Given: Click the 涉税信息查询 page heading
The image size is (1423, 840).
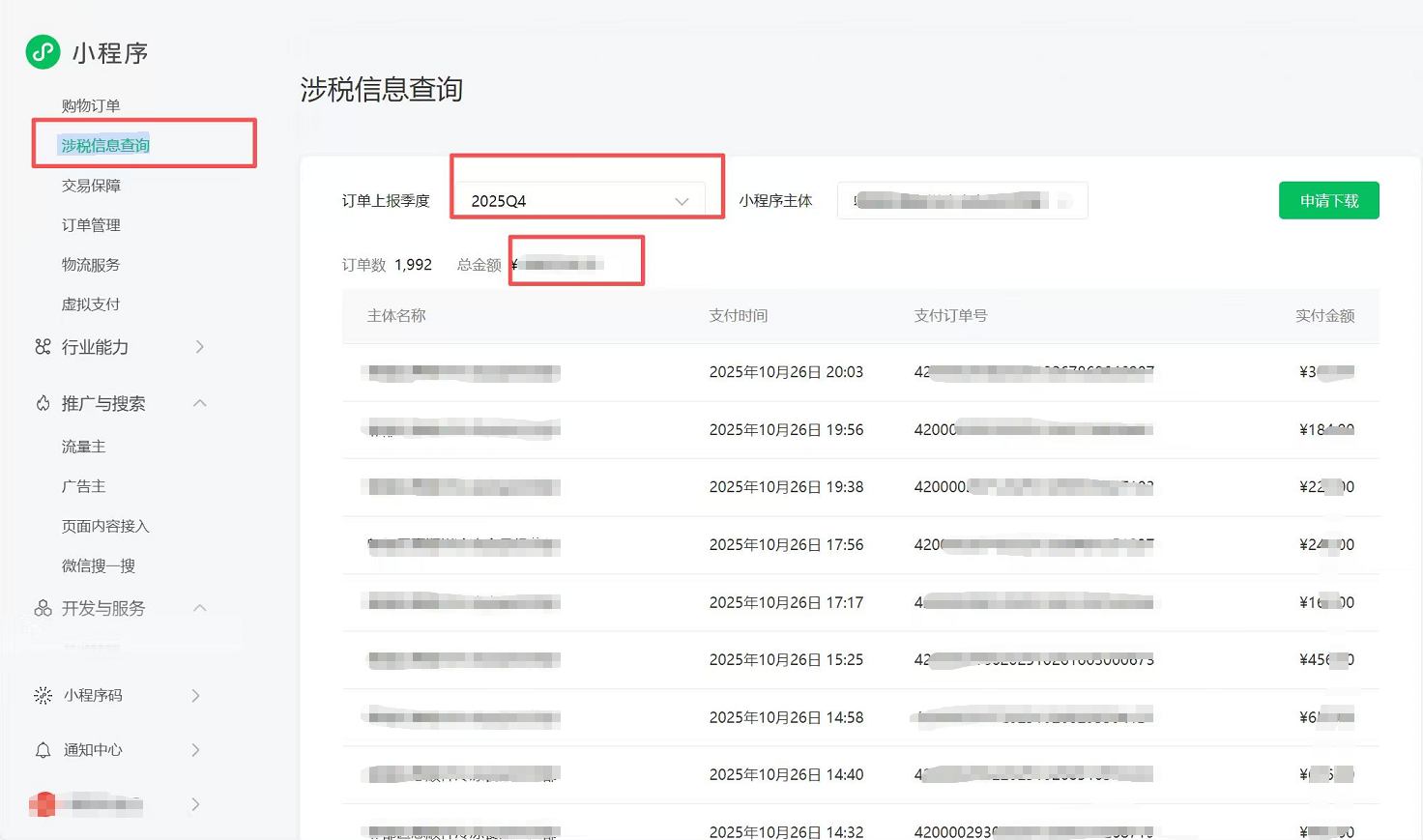Looking at the screenshot, I should tap(382, 90).
